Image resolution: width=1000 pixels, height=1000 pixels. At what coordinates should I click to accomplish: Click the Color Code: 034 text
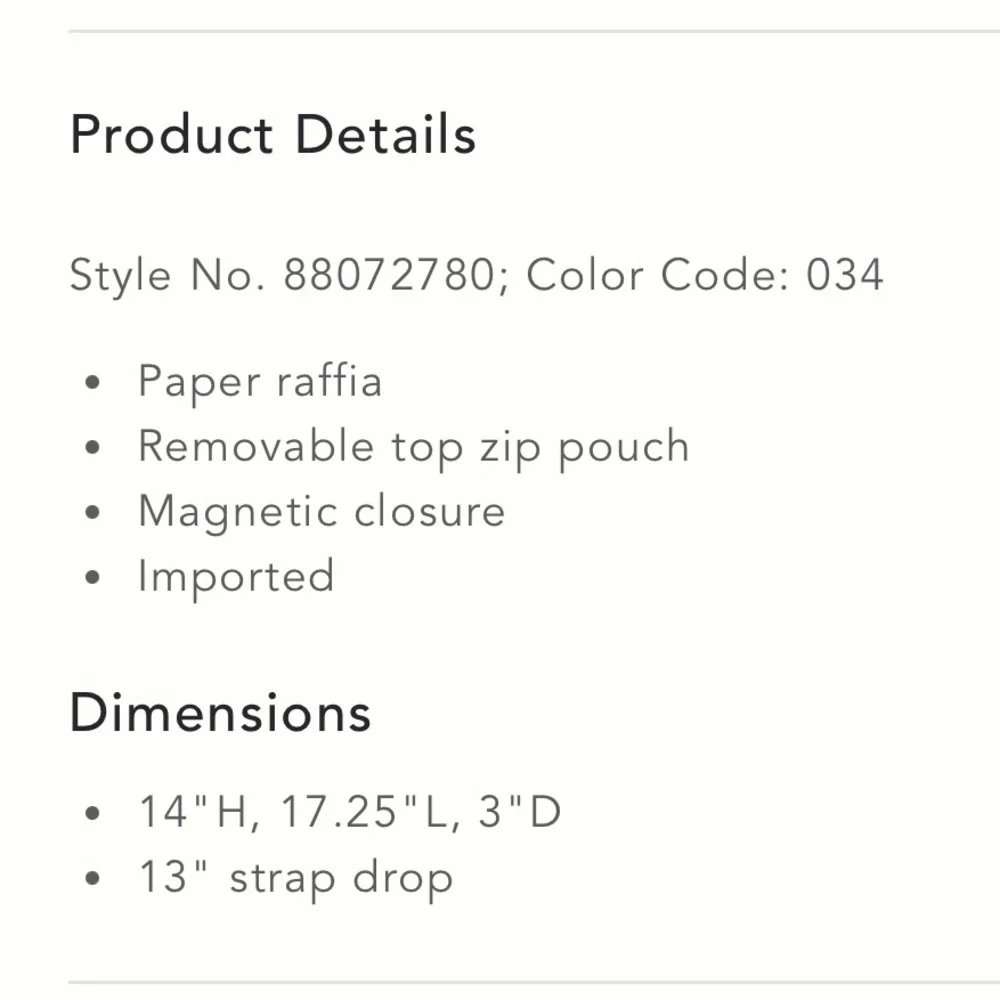(x=705, y=275)
